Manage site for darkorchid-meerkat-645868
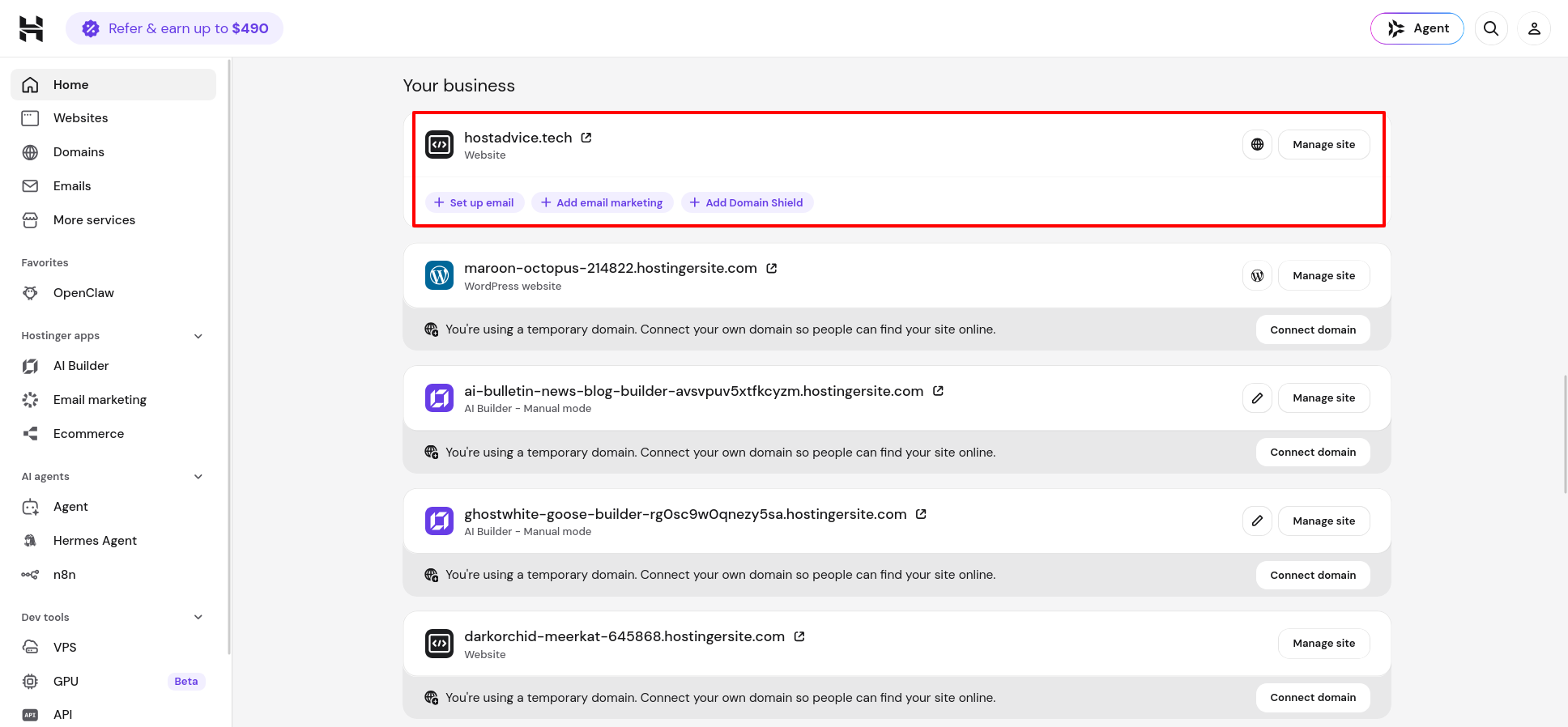 (x=1323, y=644)
